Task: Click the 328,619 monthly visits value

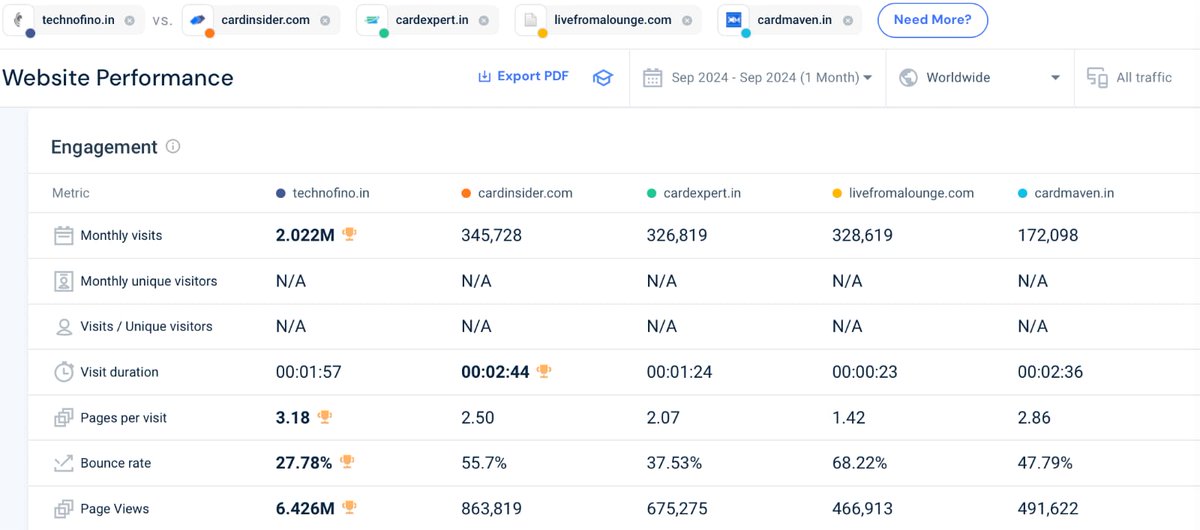Action: tap(862, 236)
